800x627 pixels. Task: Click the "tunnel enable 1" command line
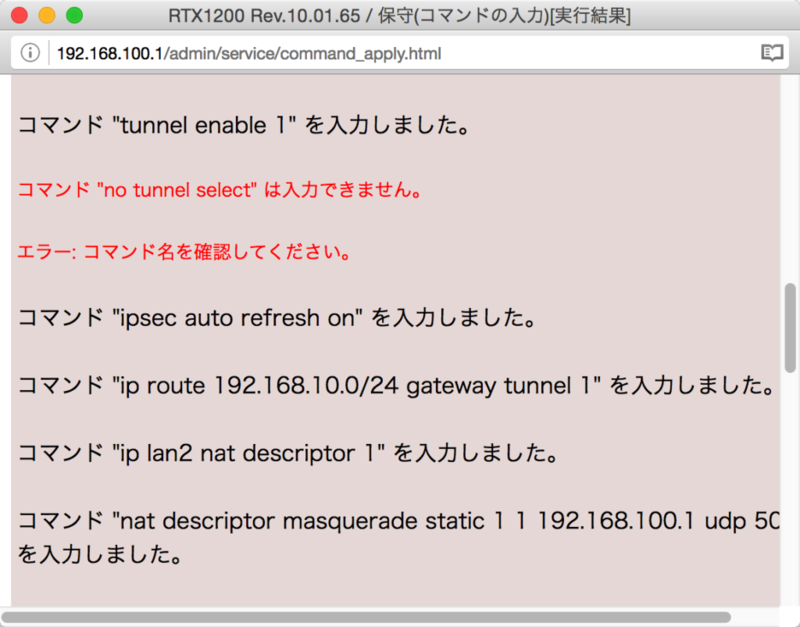tap(244, 126)
